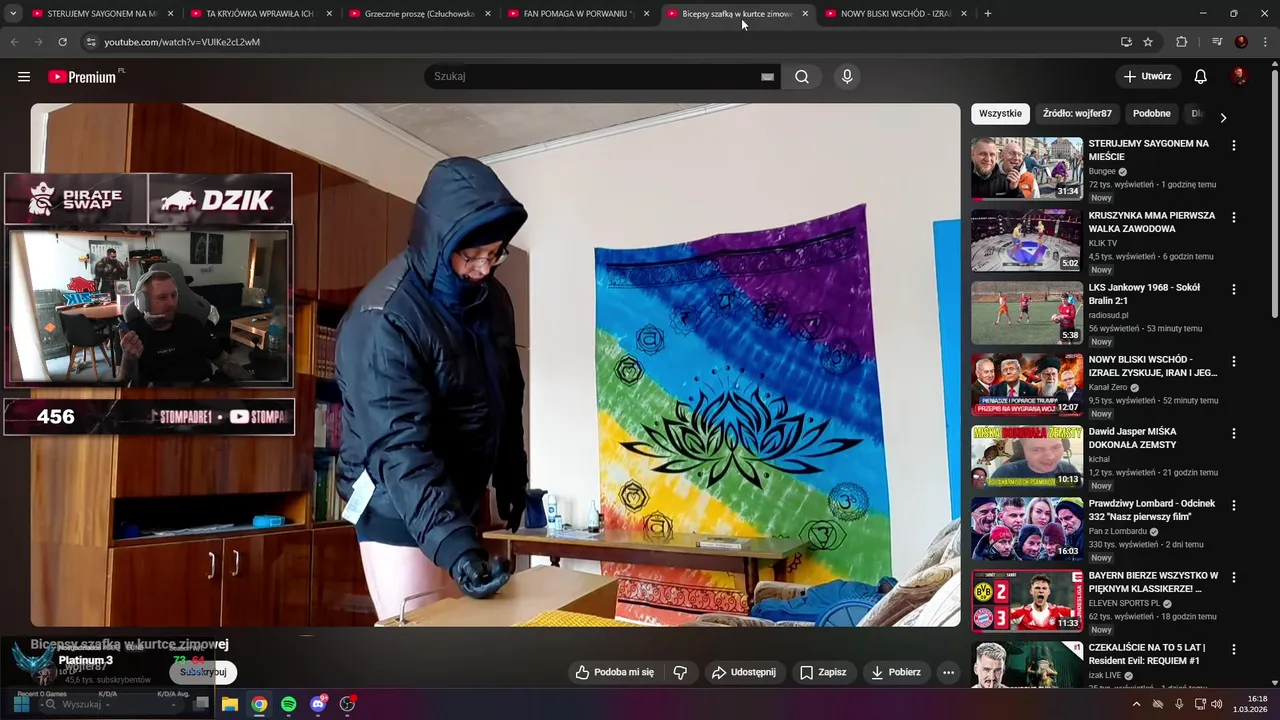The image size is (1280, 720).
Task: Open Chrome extensions puzzle icon
Action: [1182, 42]
